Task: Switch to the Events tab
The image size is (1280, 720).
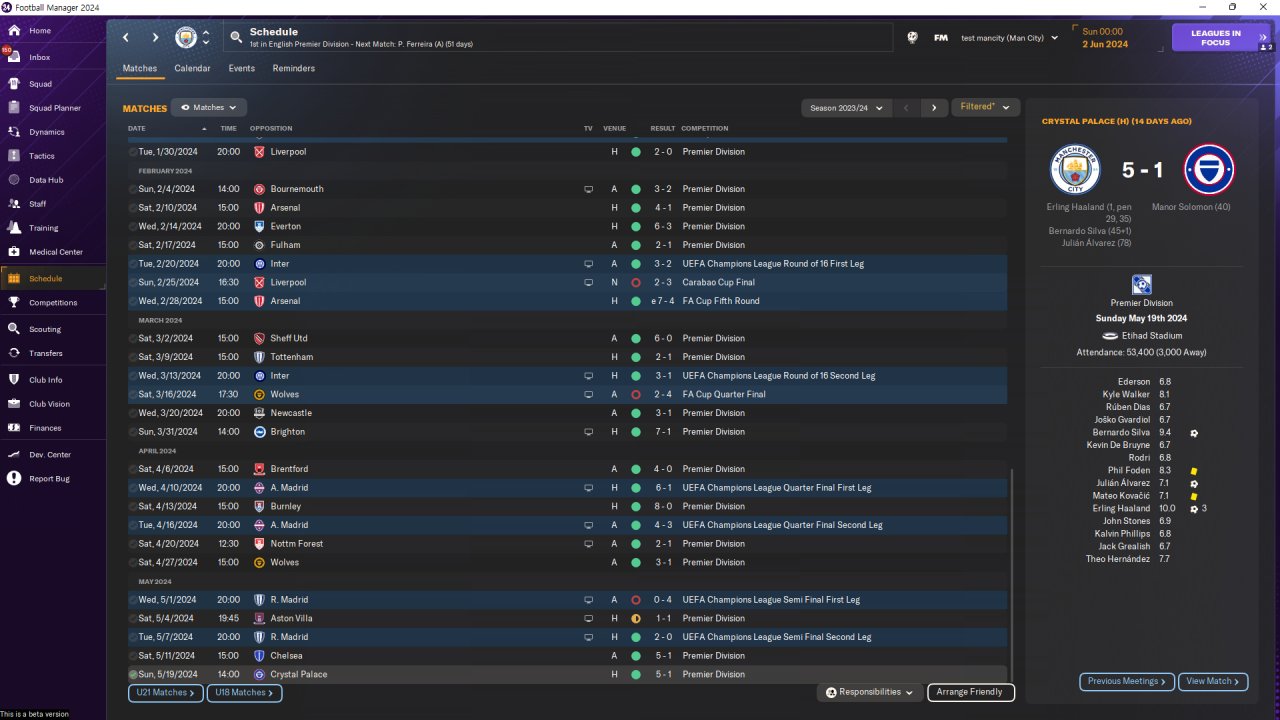Action: [x=241, y=68]
